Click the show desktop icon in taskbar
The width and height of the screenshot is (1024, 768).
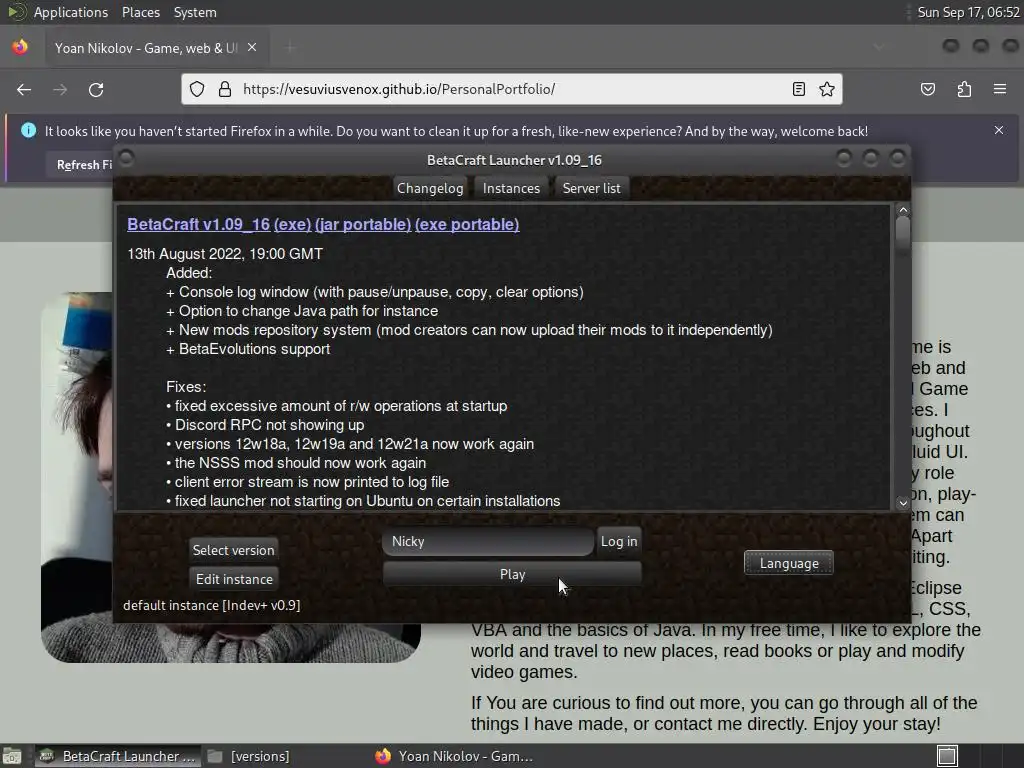click(x=12, y=756)
